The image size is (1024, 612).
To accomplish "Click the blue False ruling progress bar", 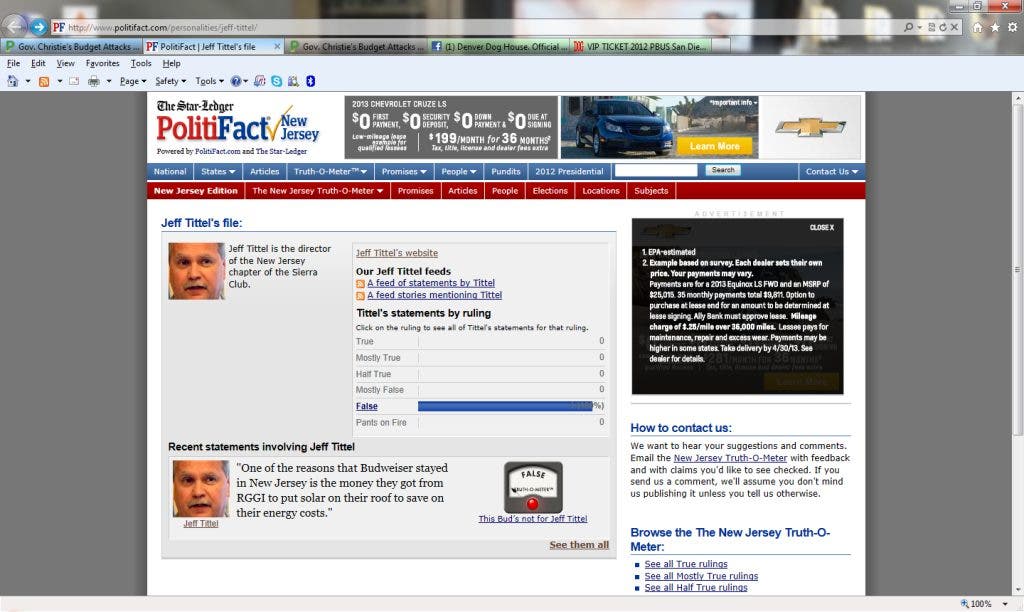I will tap(505, 406).
